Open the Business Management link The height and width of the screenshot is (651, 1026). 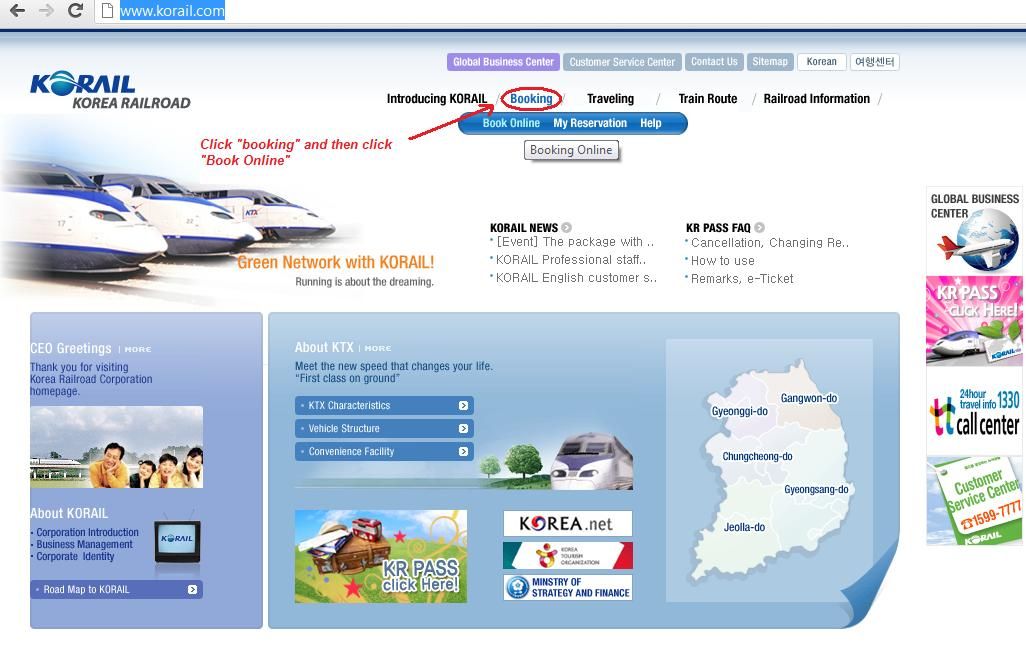(x=84, y=544)
